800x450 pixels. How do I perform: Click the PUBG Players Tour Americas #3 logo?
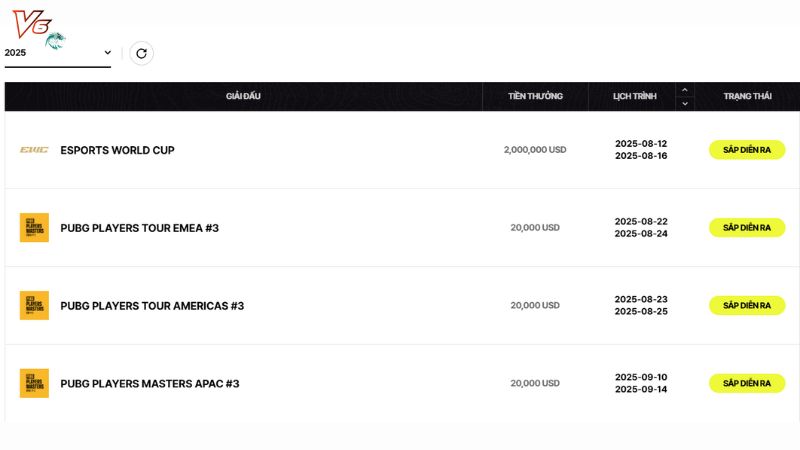coord(34,306)
